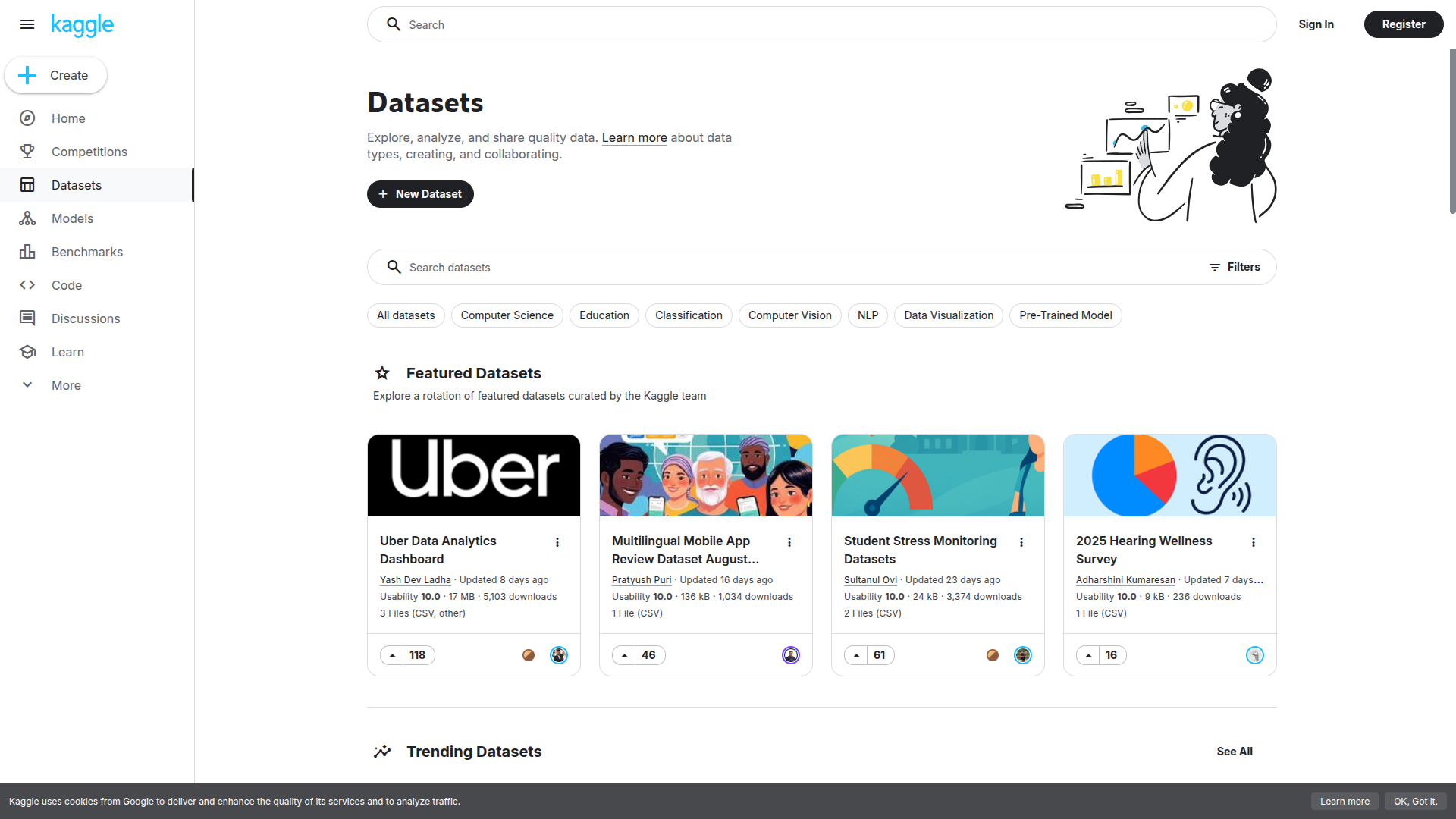The image size is (1456, 819).
Task: Open Filters for dataset search
Action: [x=1235, y=267]
